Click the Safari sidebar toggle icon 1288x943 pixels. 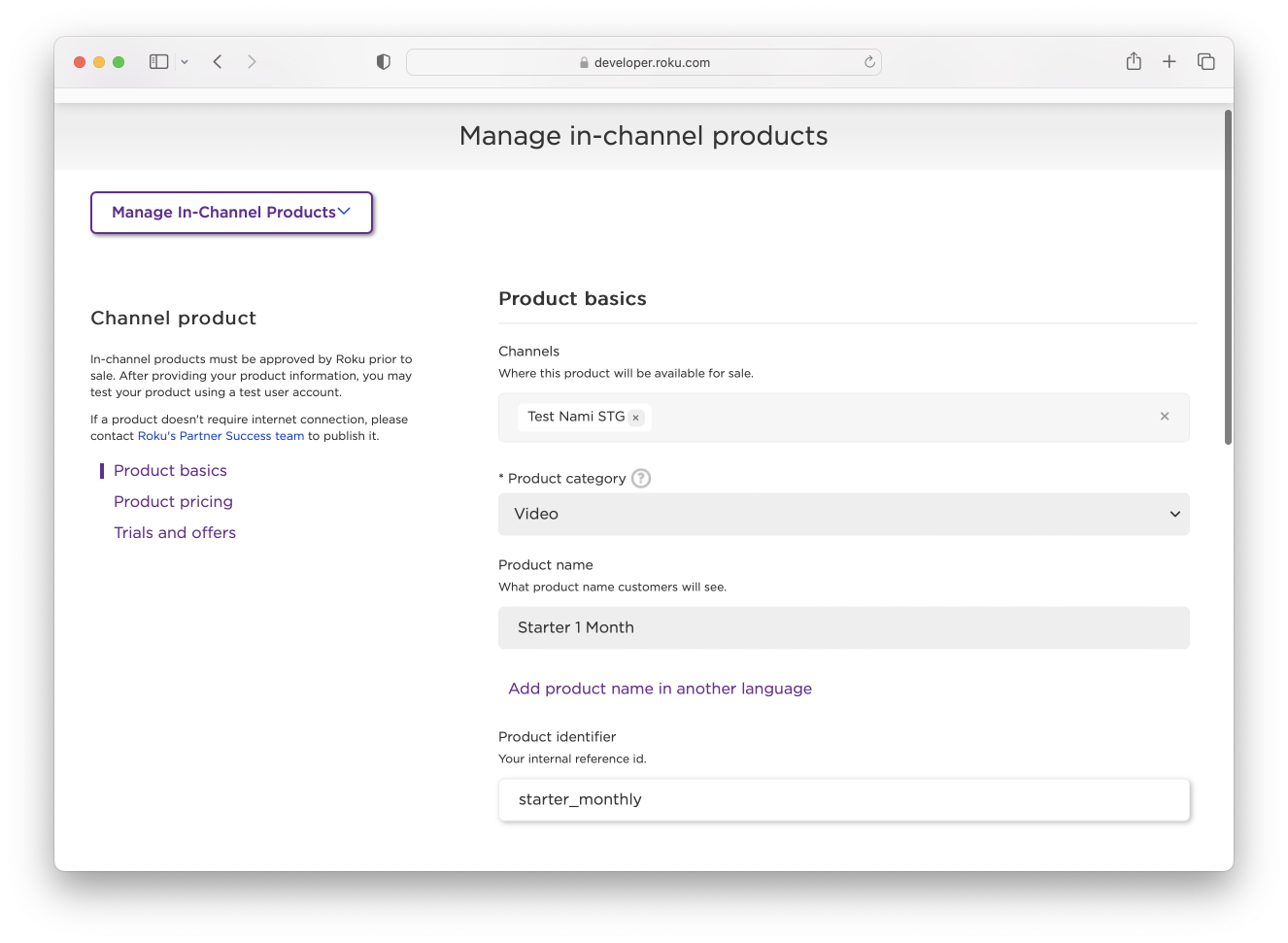point(158,62)
